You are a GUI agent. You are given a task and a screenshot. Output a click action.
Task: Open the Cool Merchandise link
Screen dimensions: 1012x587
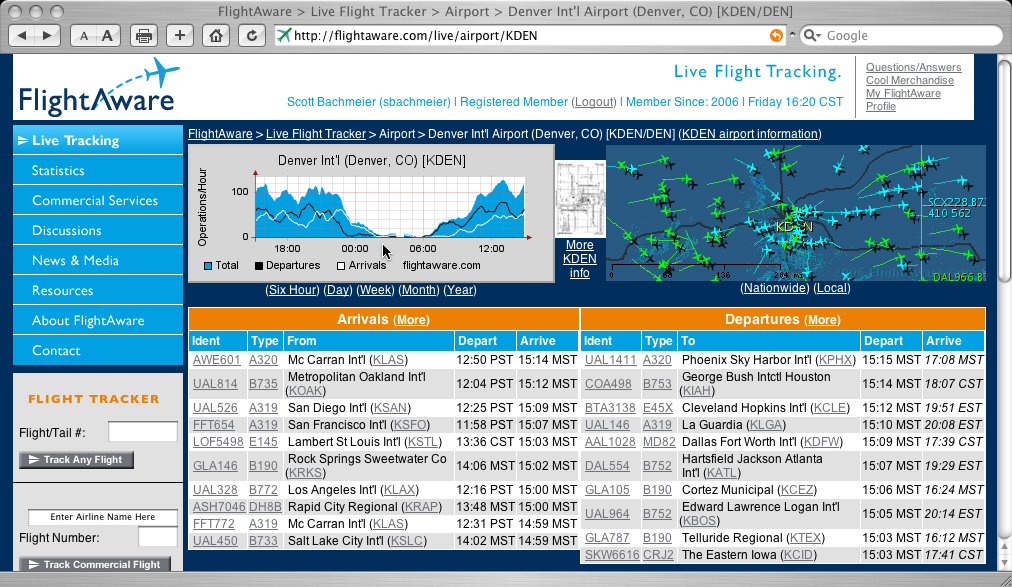coord(909,80)
